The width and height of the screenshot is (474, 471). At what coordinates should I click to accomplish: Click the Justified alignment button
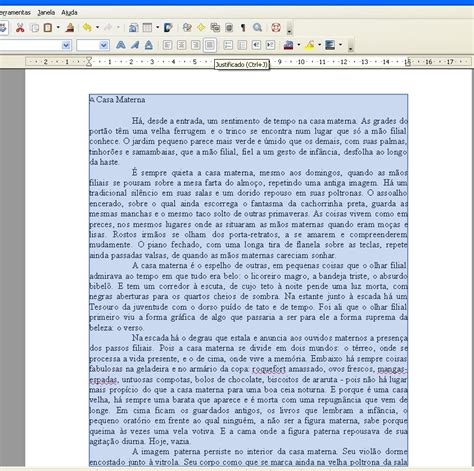(x=210, y=45)
